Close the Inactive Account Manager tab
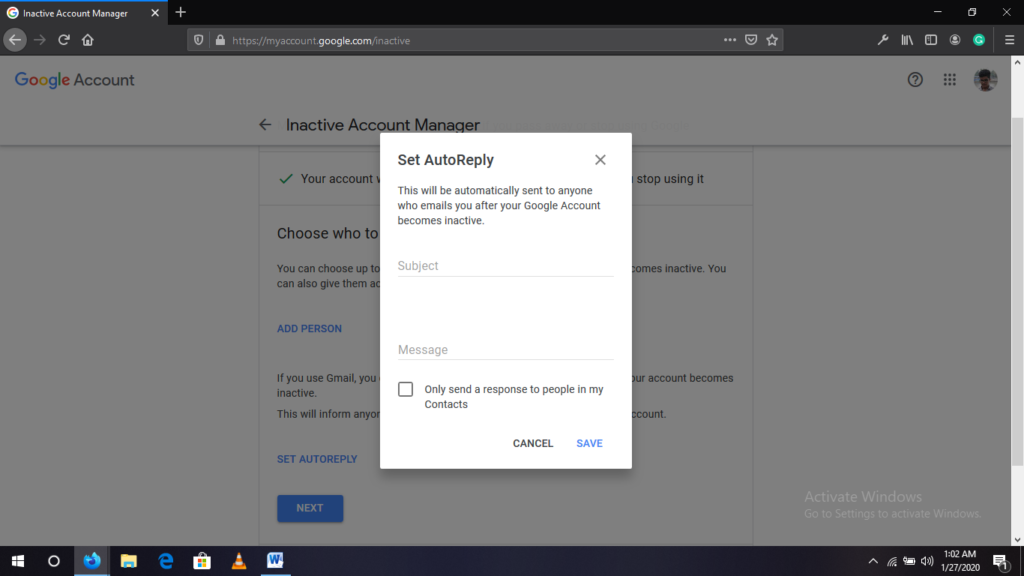The image size is (1024, 576). 155,13
